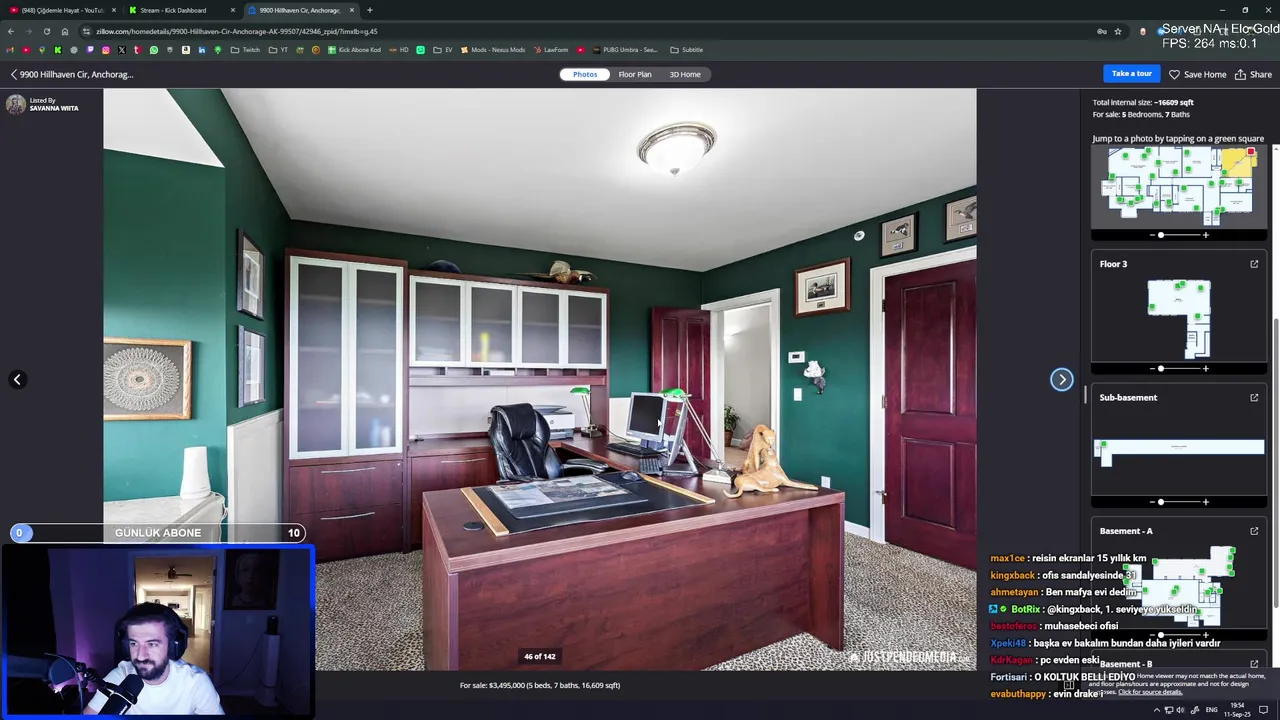The height and width of the screenshot is (720, 1280).
Task: Zoom out Floor 3 plan with minus
Action: 1151,368
